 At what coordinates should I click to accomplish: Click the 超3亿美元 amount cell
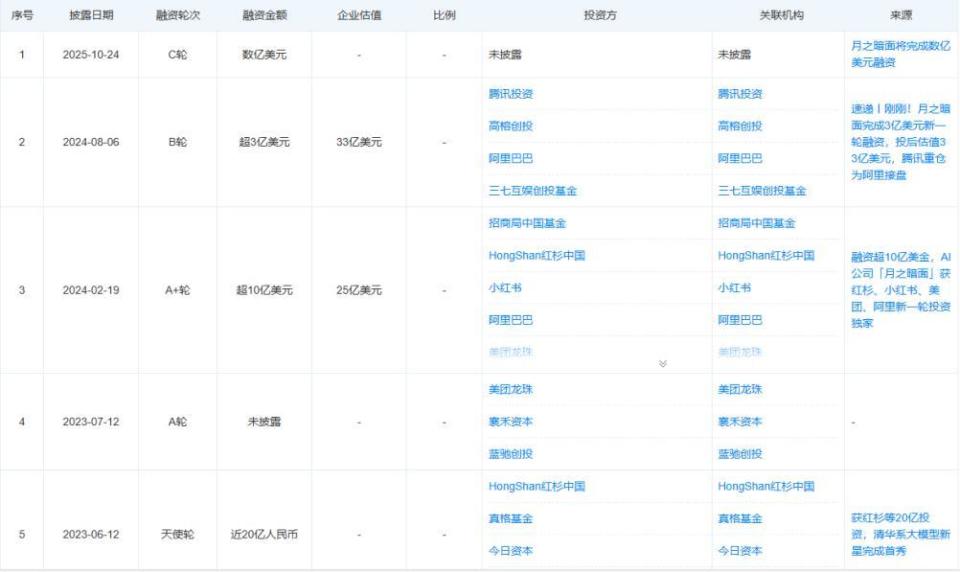click(x=264, y=142)
